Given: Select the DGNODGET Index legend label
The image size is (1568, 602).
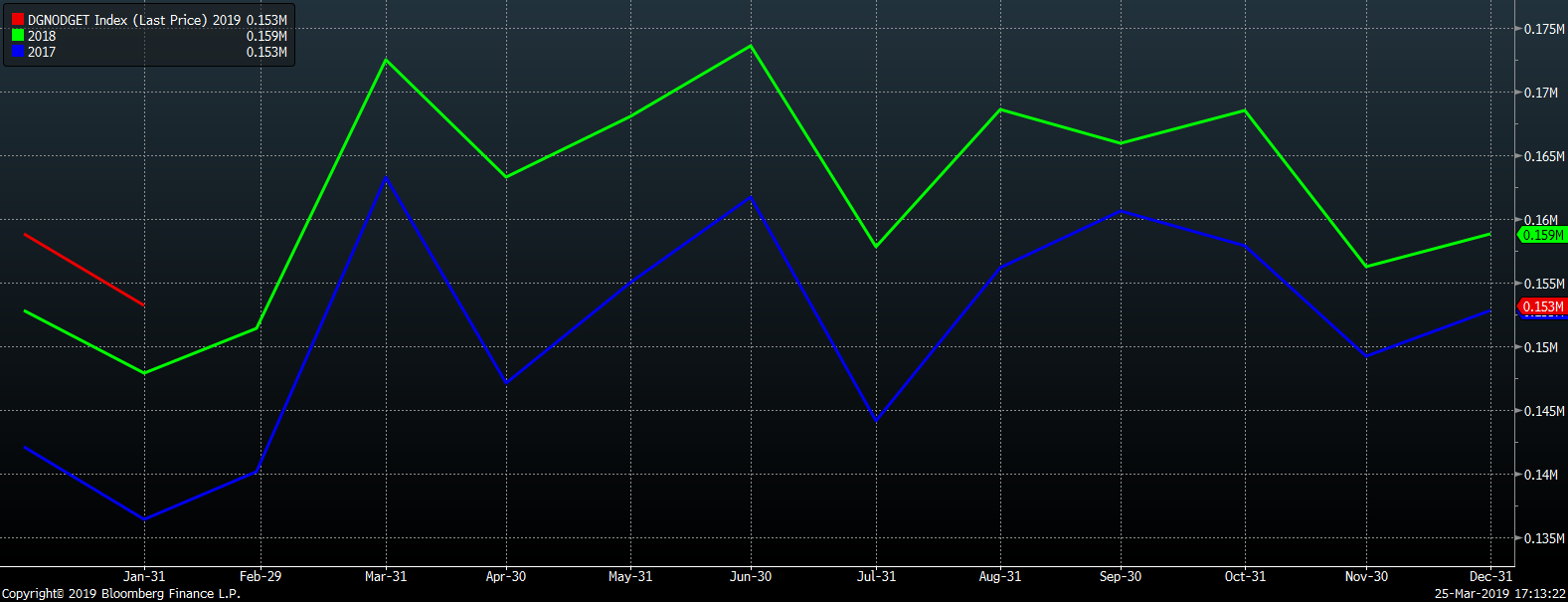Looking at the screenshot, I should 117,20.
